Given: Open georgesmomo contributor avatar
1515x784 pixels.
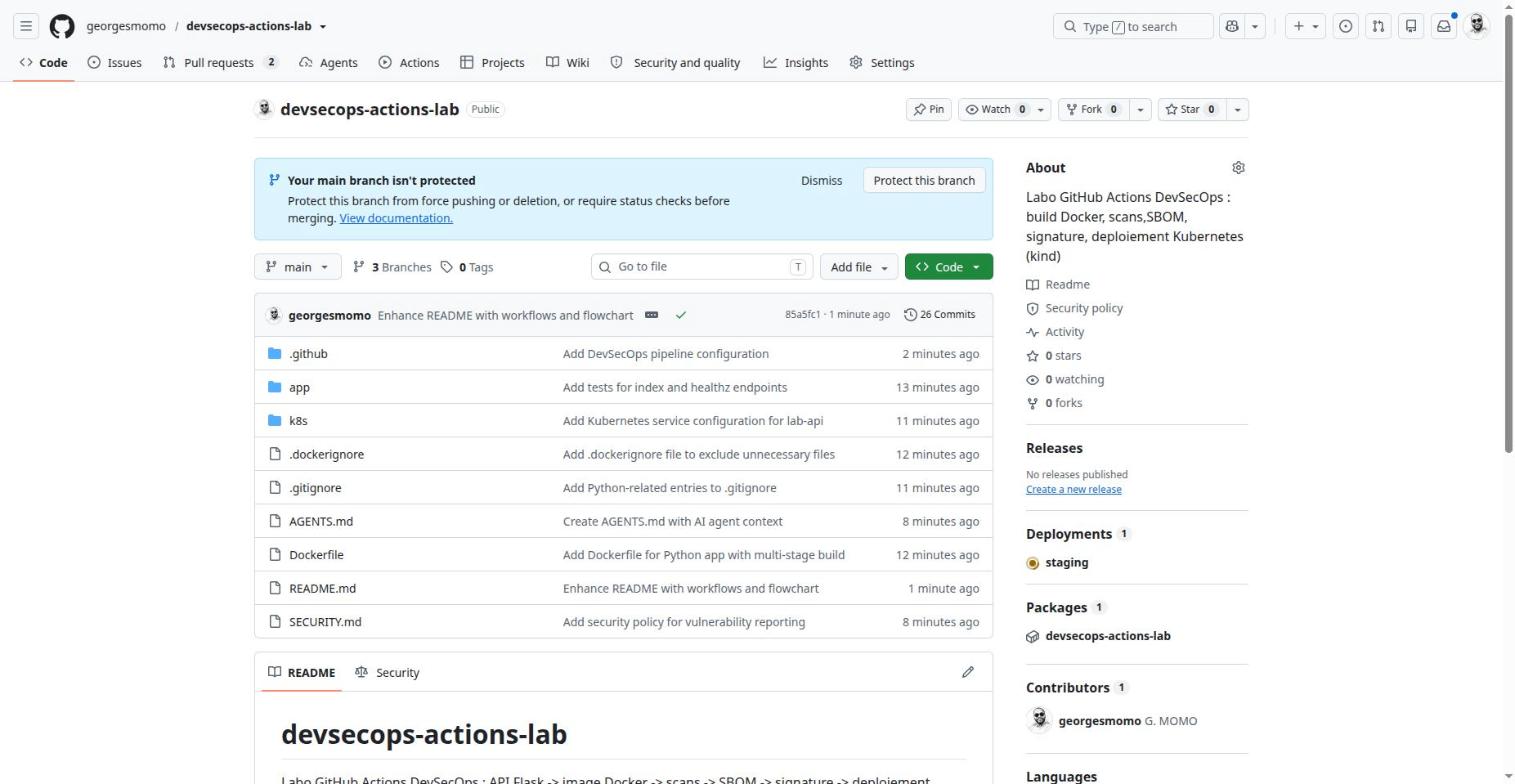Looking at the screenshot, I should [1039, 720].
